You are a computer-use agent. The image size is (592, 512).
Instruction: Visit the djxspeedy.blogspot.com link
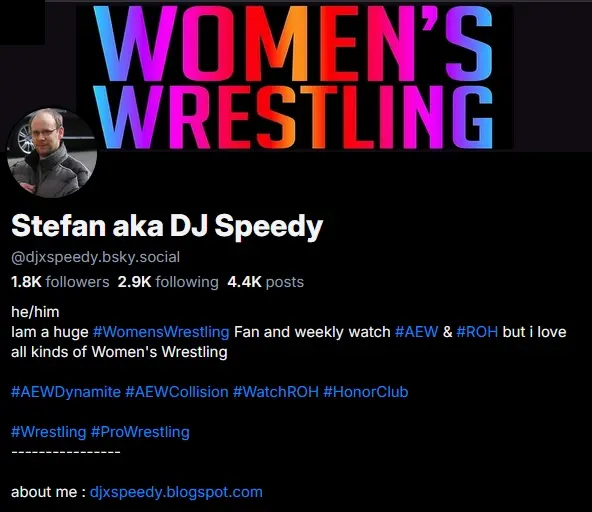[176, 492]
